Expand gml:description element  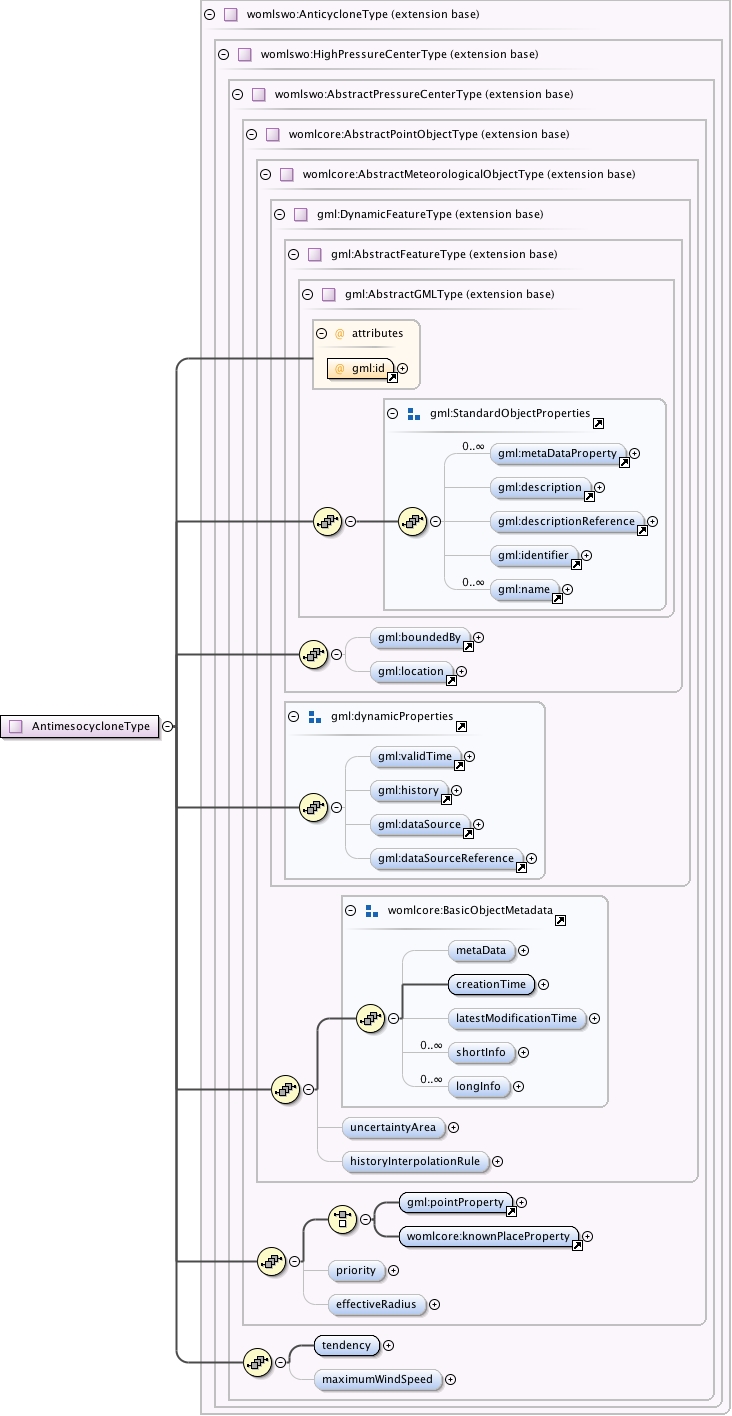[600, 487]
